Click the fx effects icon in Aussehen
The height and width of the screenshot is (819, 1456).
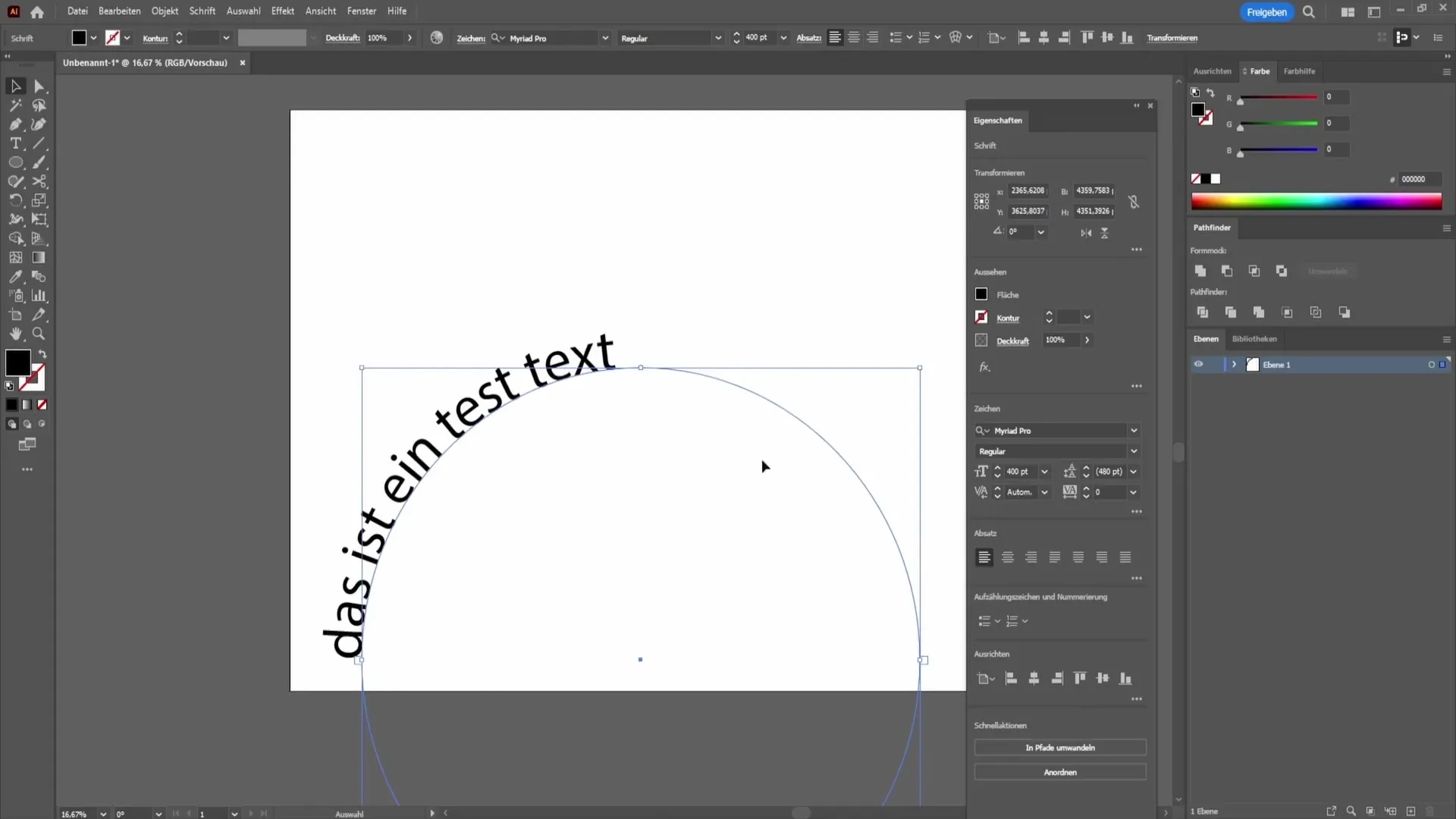click(984, 367)
